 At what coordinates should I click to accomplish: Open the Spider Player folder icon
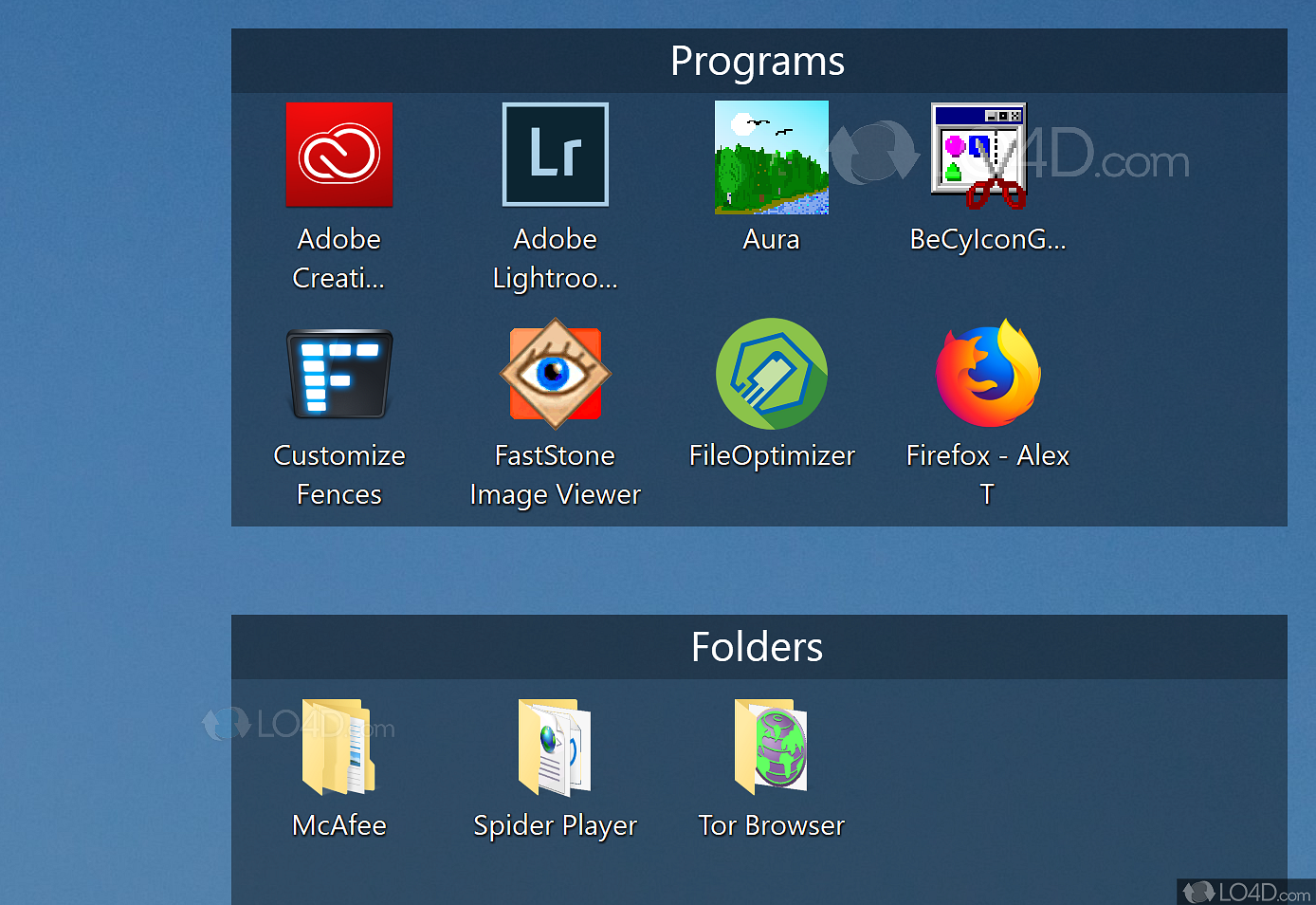click(x=555, y=747)
